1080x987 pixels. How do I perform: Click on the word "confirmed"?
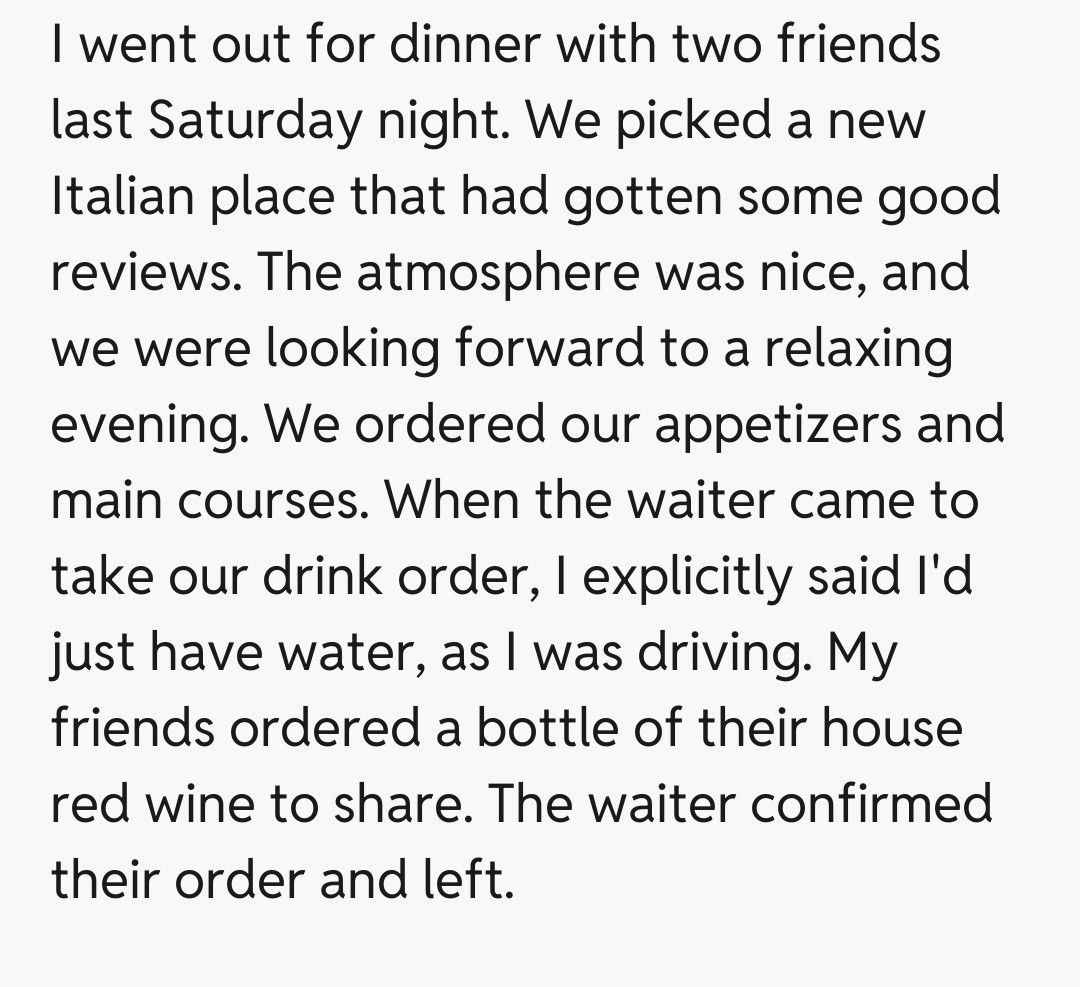(x=871, y=806)
